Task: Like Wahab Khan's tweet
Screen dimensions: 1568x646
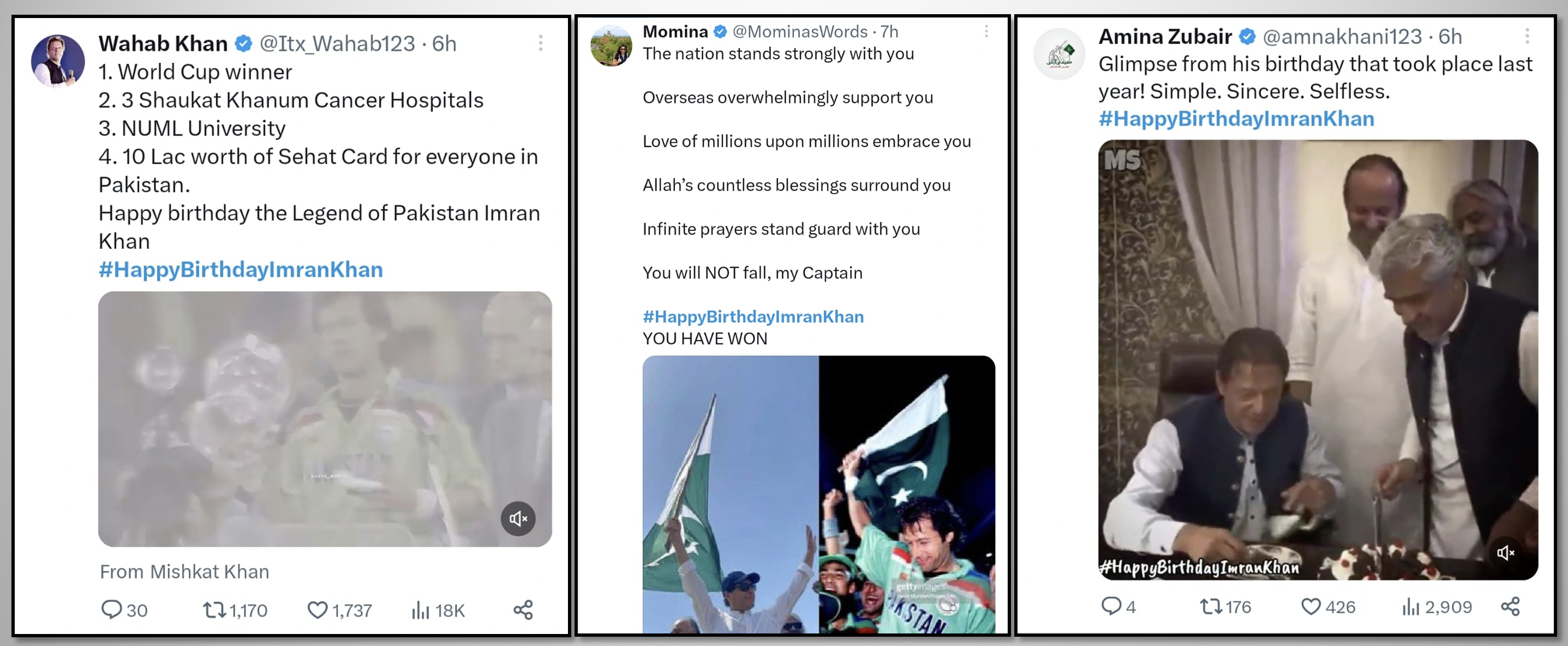Action: pyautogui.click(x=317, y=609)
